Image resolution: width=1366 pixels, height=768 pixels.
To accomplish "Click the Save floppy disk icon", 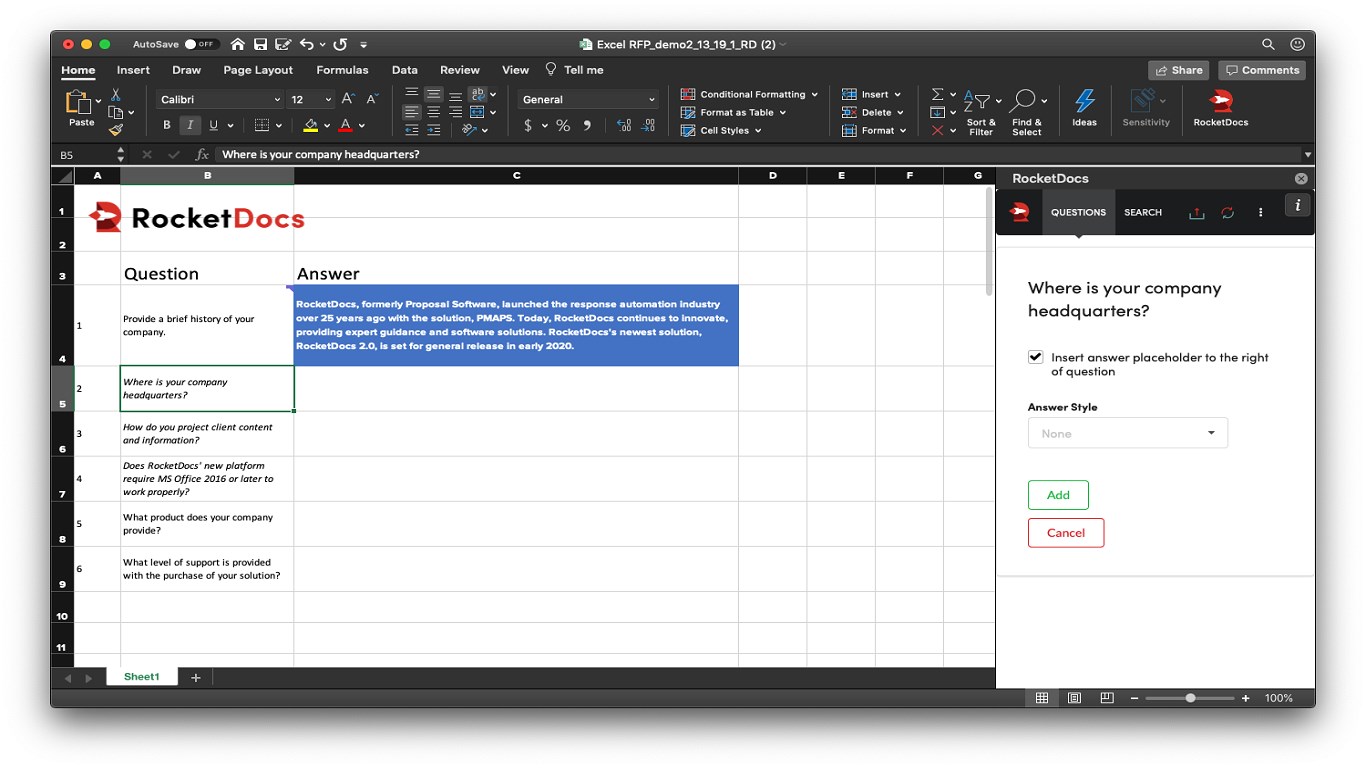I will coord(260,44).
